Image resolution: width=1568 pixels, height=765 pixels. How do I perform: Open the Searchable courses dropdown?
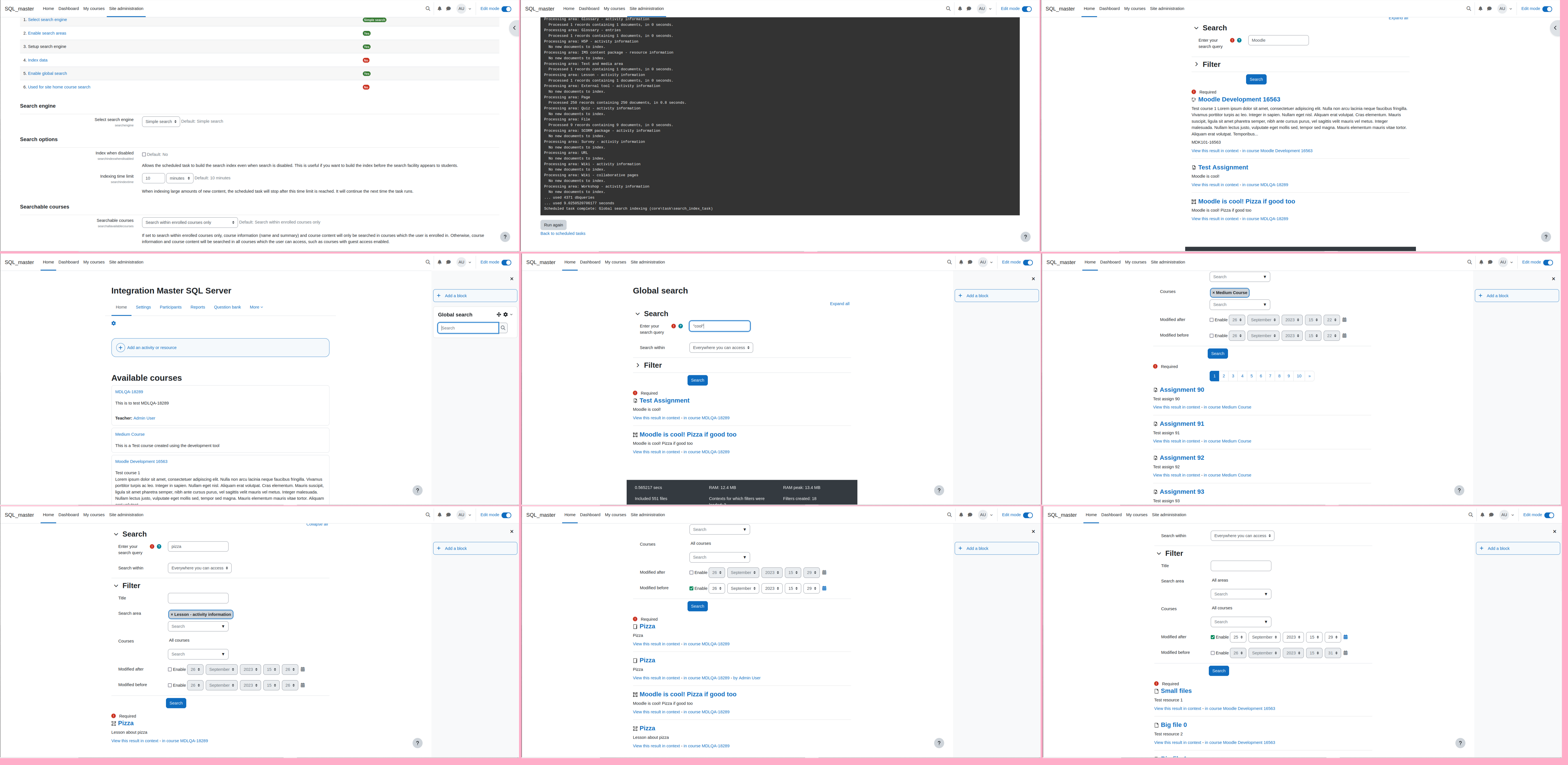[x=190, y=223]
